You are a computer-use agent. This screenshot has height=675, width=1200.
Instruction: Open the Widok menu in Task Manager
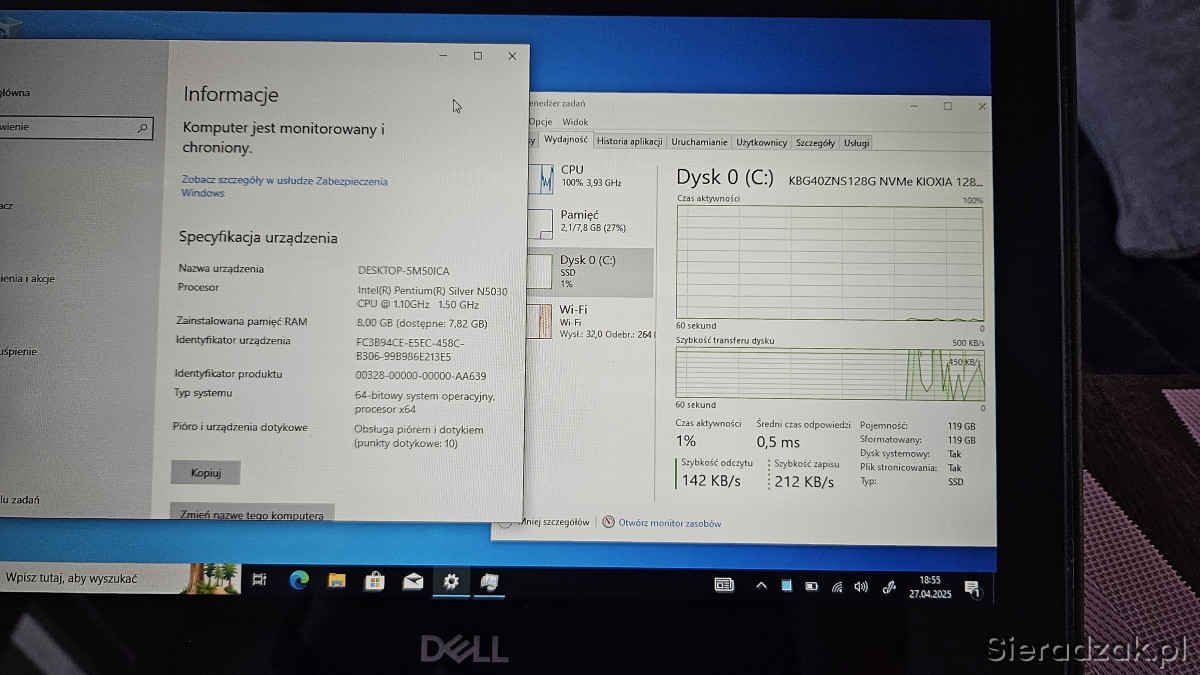point(575,122)
